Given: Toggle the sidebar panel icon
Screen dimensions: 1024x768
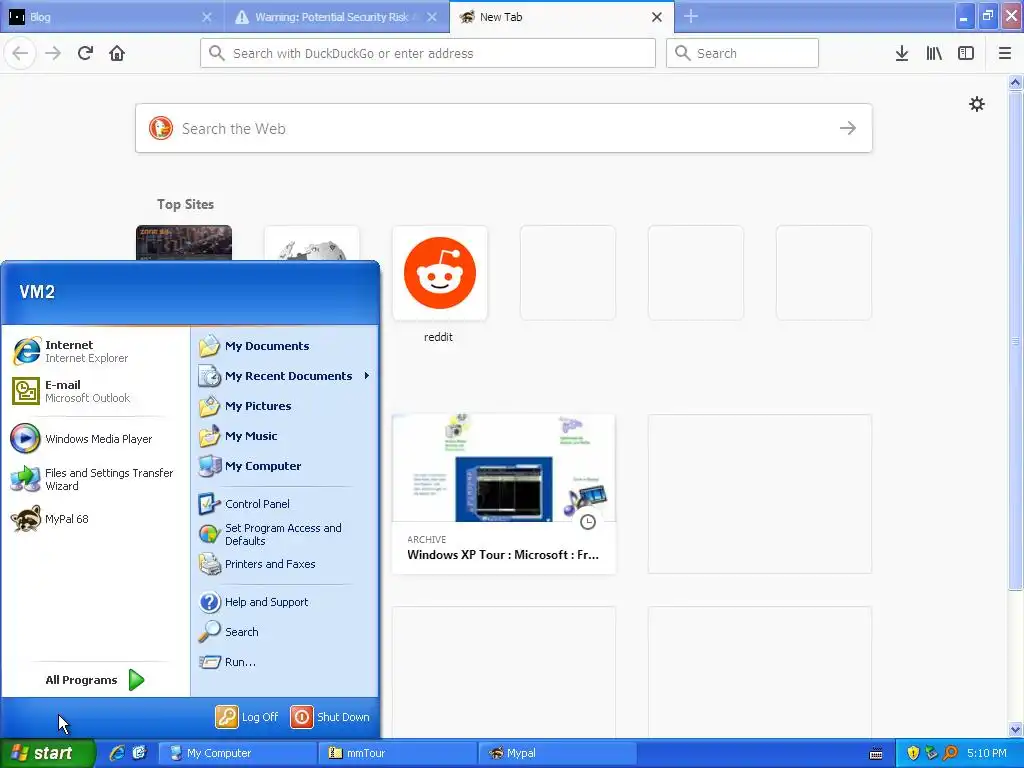Looking at the screenshot, I should point(966,53).
